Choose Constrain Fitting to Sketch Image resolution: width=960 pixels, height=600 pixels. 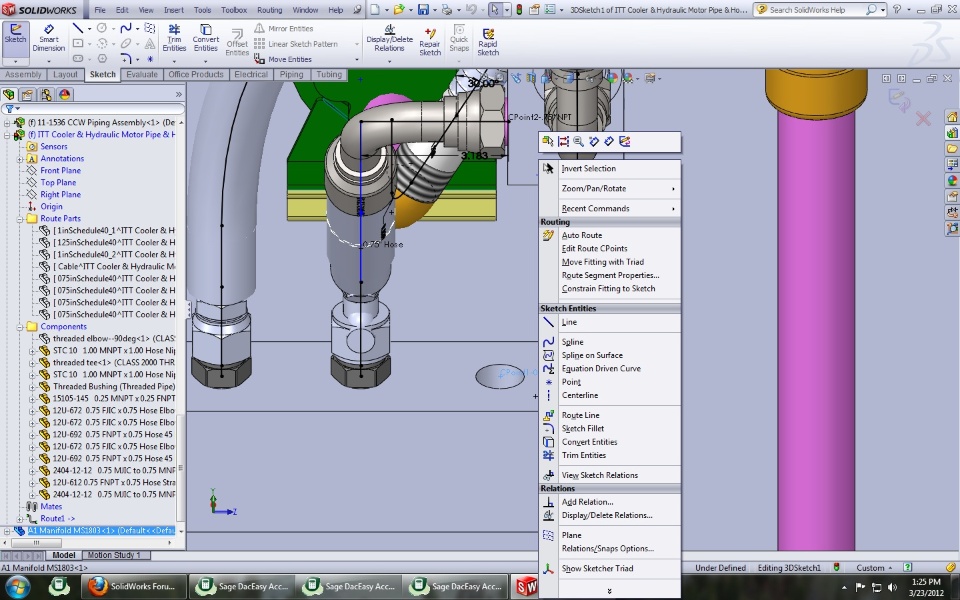(x=610, y=289)
